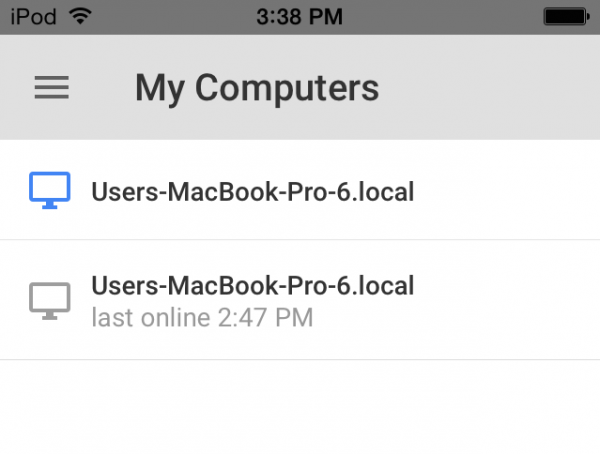Screen dimensions: 600x454
Task: Connect to the online Users-MacBook-Pro-6.local computer name
Action: [252, 190]
